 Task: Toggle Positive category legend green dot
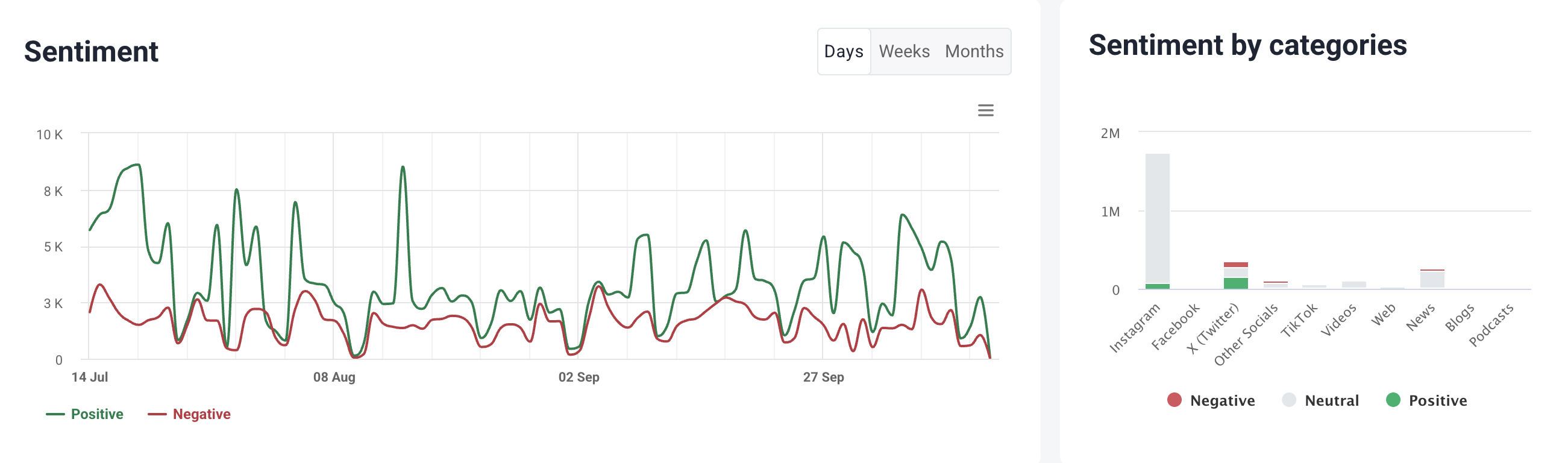tap(1393, 400)
